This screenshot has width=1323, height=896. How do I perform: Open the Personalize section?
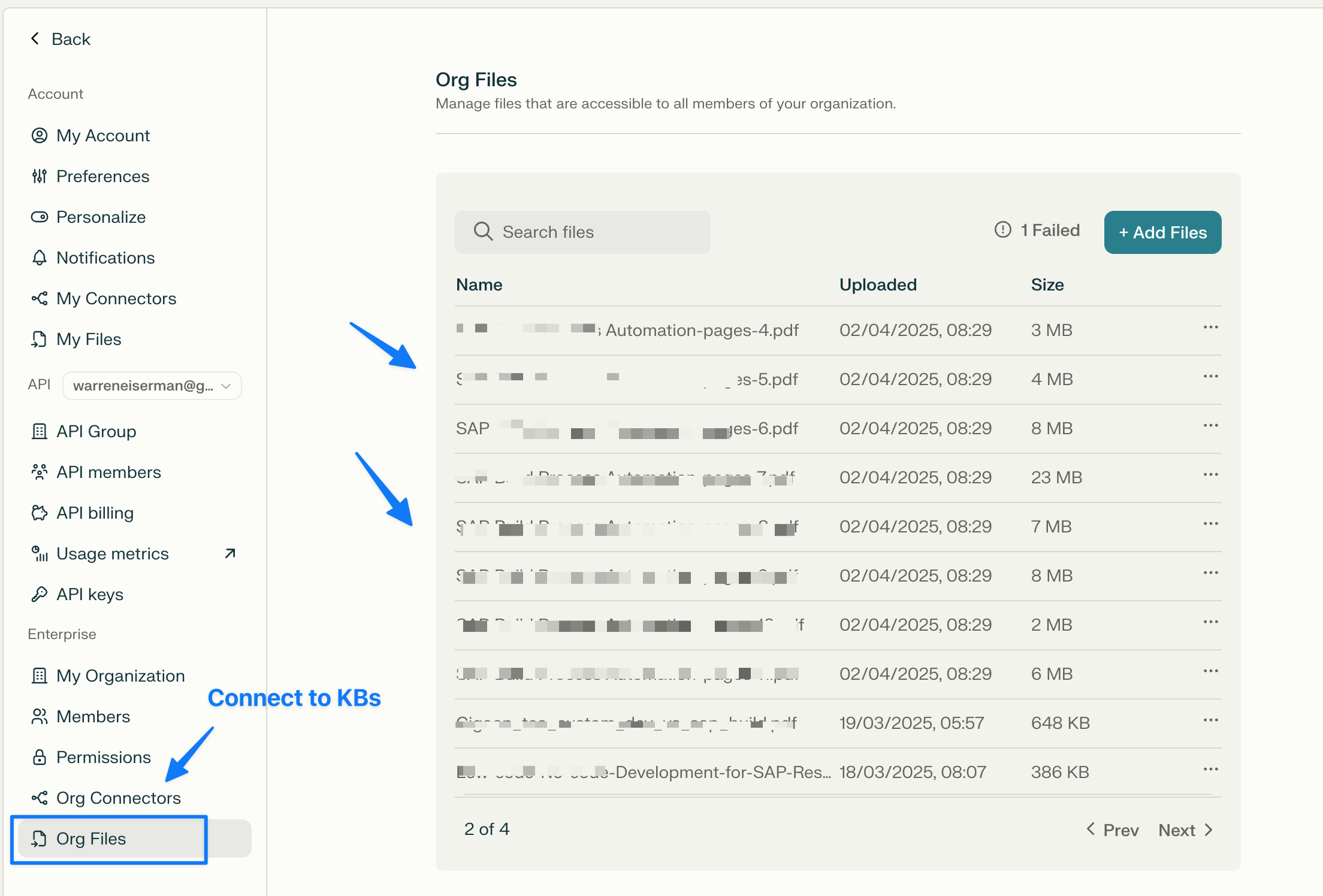click(x=101, y=217)
